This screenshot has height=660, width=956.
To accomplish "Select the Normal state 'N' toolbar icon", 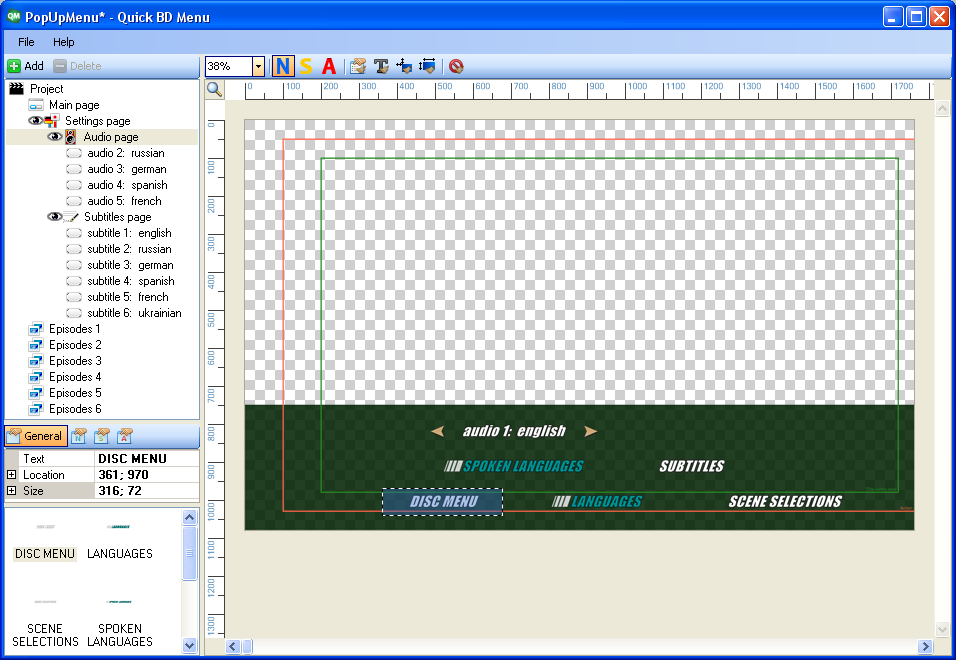I will [x=283, y=67].
